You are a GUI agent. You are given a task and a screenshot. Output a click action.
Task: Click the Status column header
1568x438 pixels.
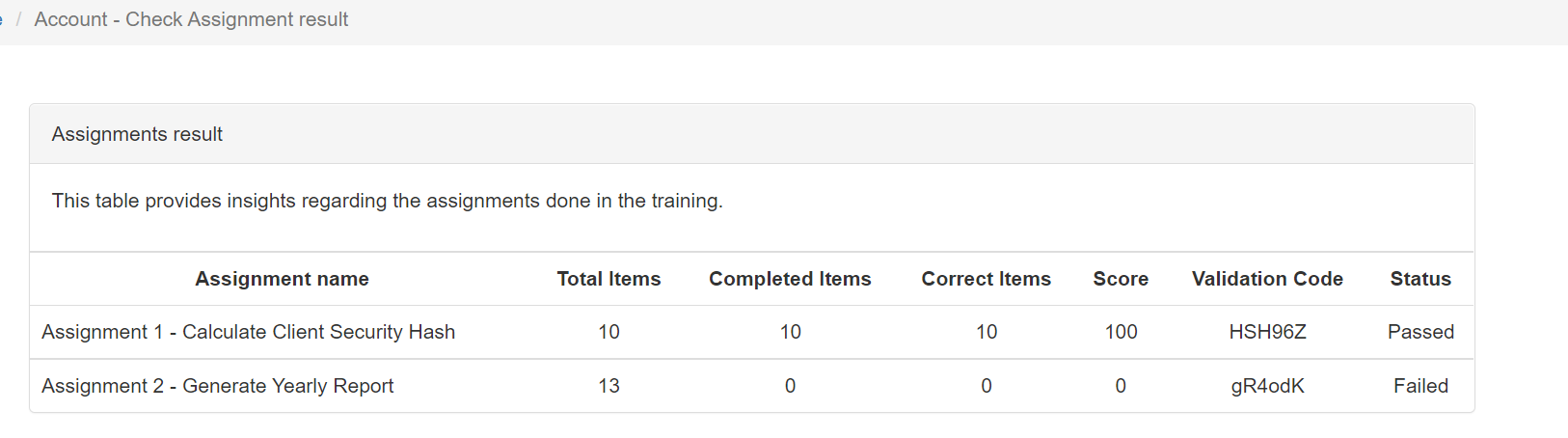1420,279
